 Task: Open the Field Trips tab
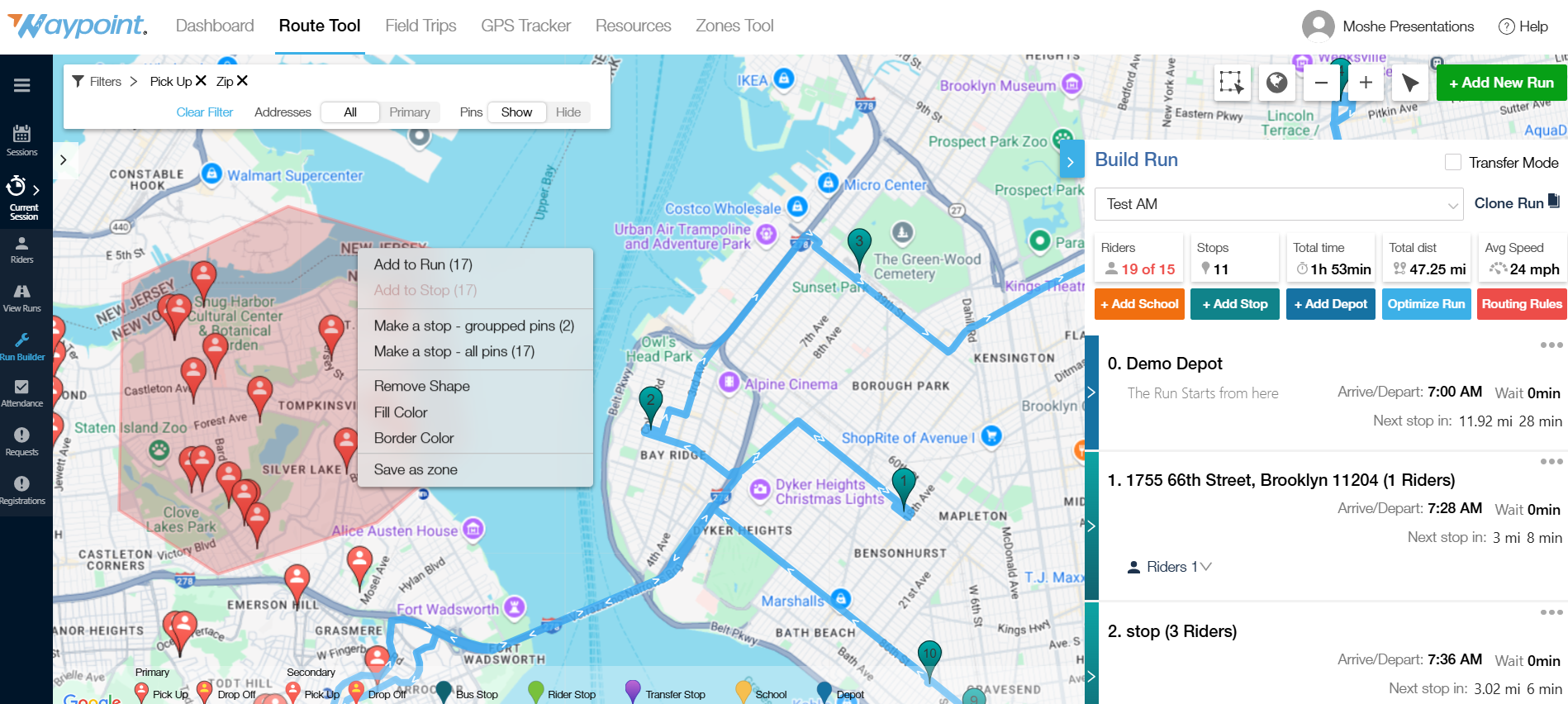[421, 26]
